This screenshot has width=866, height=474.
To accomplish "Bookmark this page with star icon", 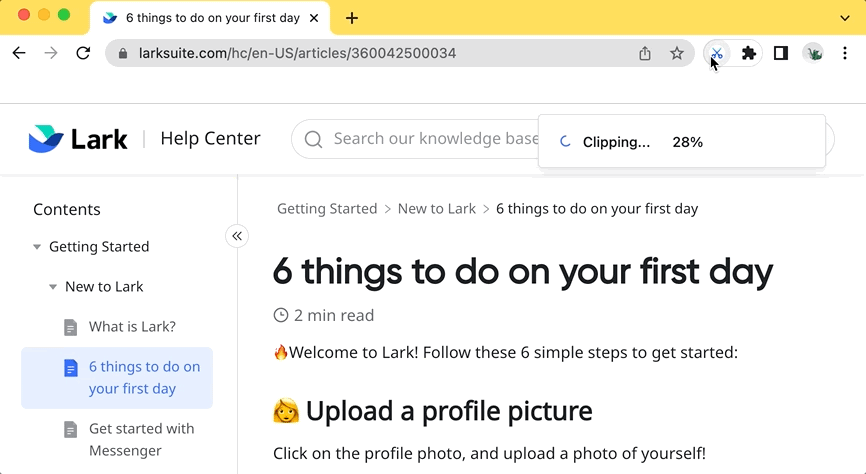I will coord(677,54).
